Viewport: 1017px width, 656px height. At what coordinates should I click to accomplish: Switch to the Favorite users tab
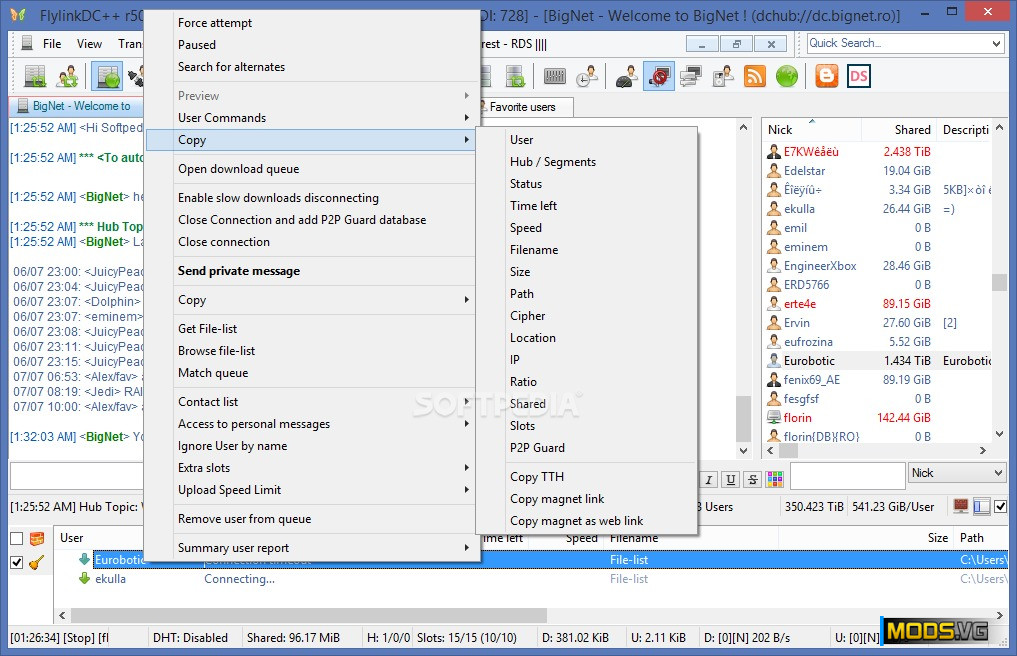[521, 106]
